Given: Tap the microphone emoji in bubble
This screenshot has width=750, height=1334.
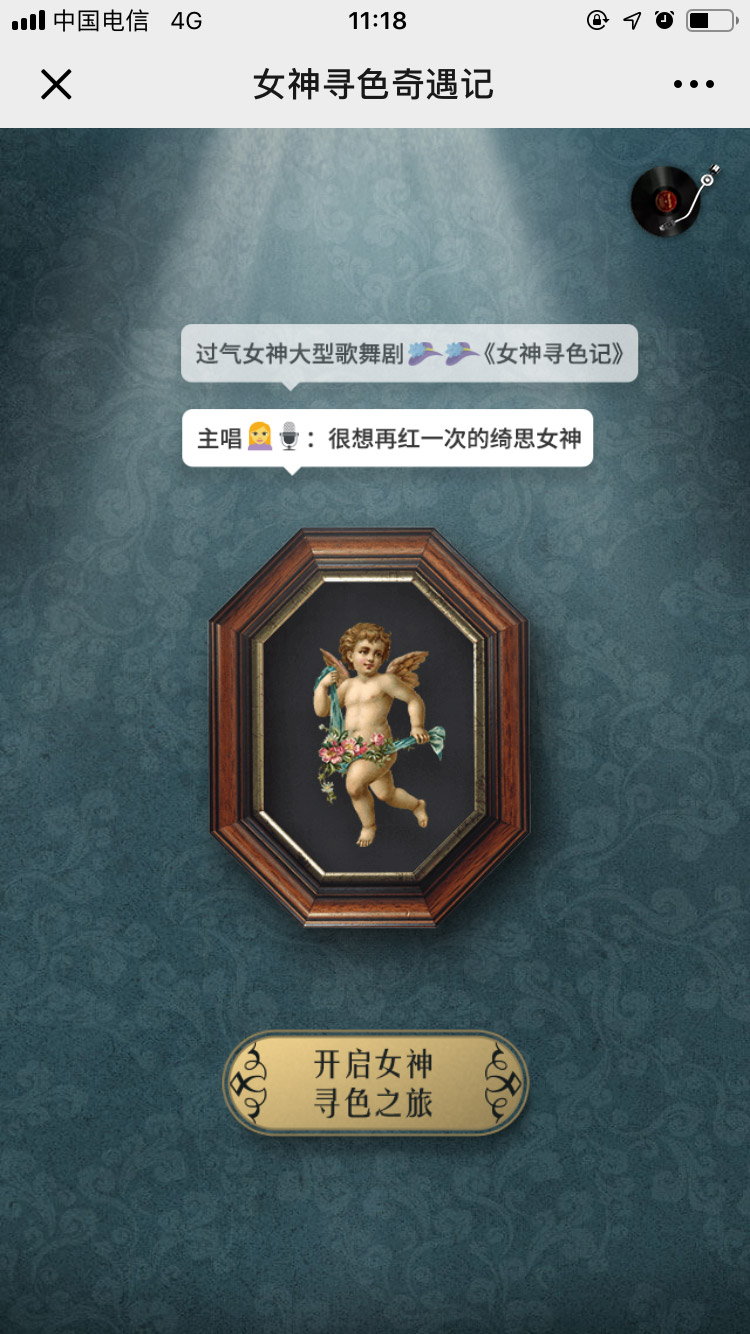Looking at the screenshot, I should coord(288,438).
